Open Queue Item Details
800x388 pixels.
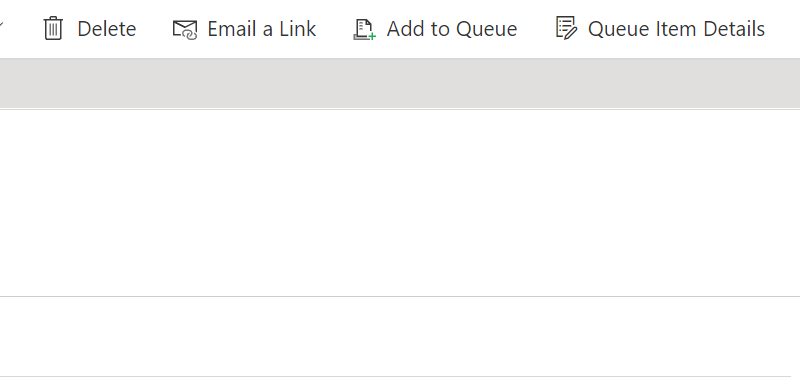[x=660, y=29]
